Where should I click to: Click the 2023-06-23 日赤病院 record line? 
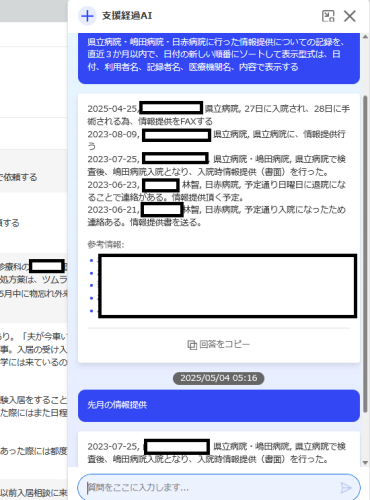pyautogui.click(x=217, y=191)
